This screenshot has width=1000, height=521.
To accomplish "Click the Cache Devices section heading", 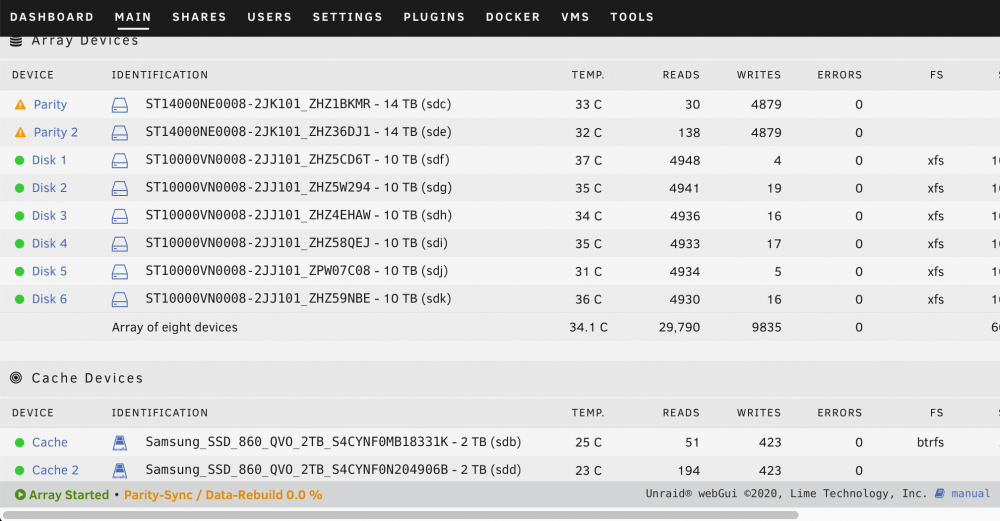I will 87,378.
